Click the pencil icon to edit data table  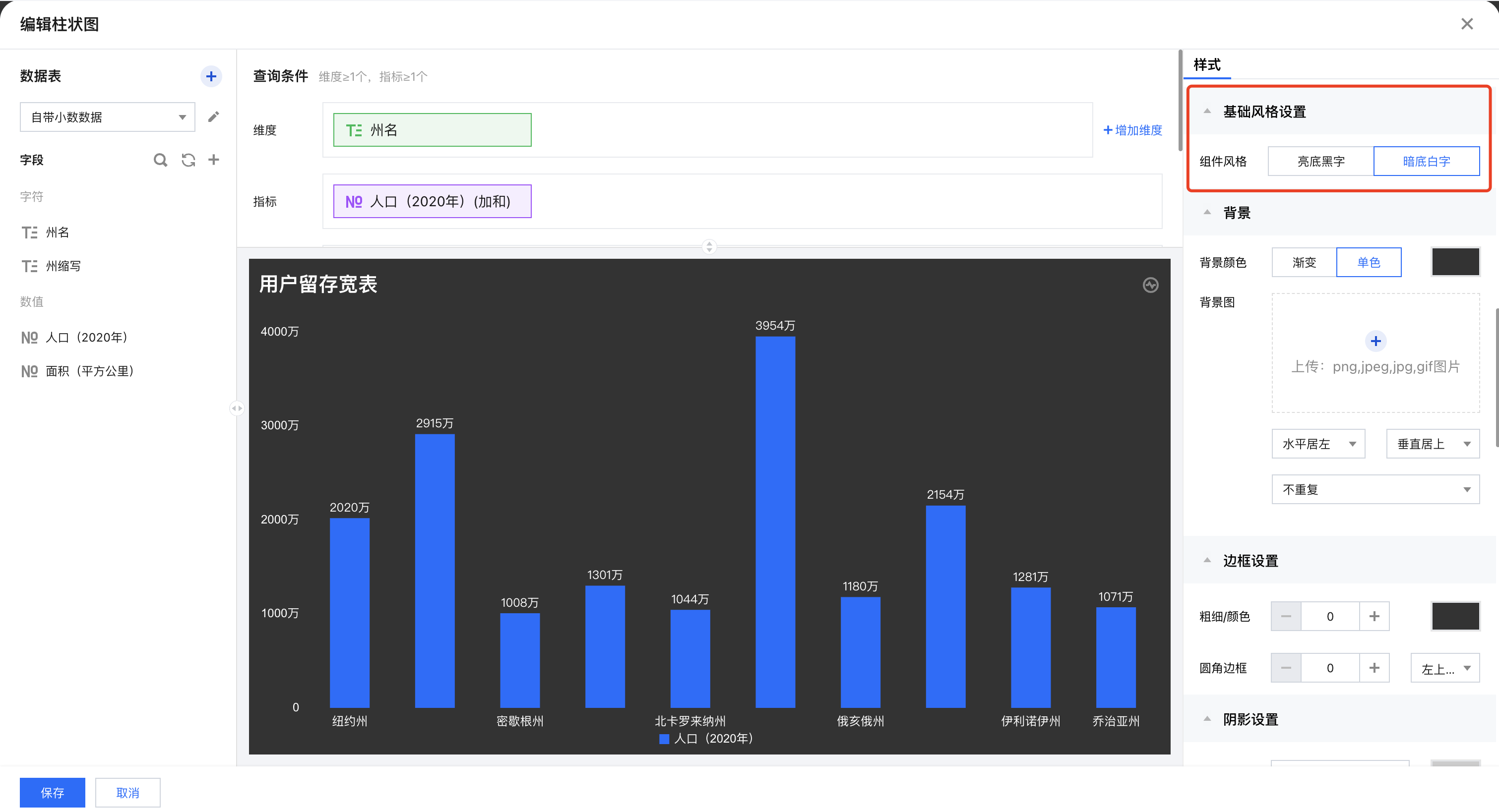[214, 117]
